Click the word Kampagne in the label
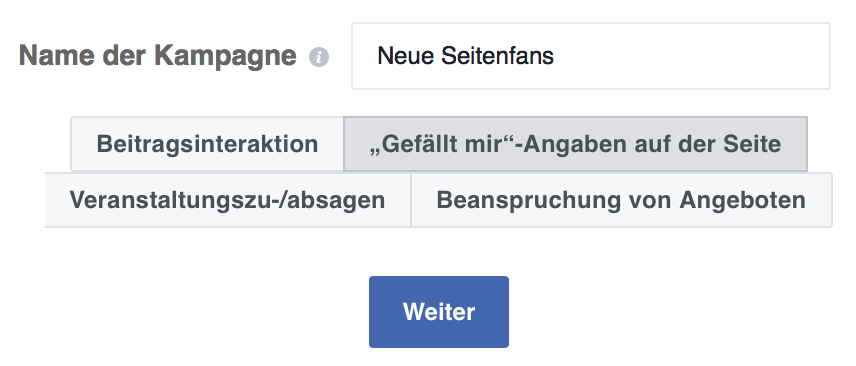This screenshot has height=366, width=856. point(225,57)
